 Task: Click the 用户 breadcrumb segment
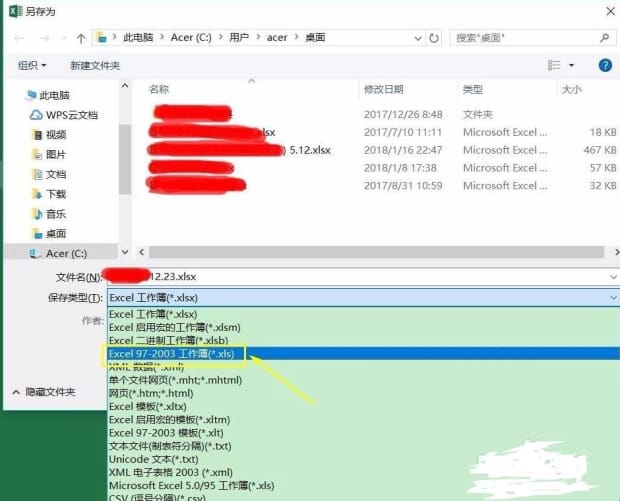(x=239, y=38)
